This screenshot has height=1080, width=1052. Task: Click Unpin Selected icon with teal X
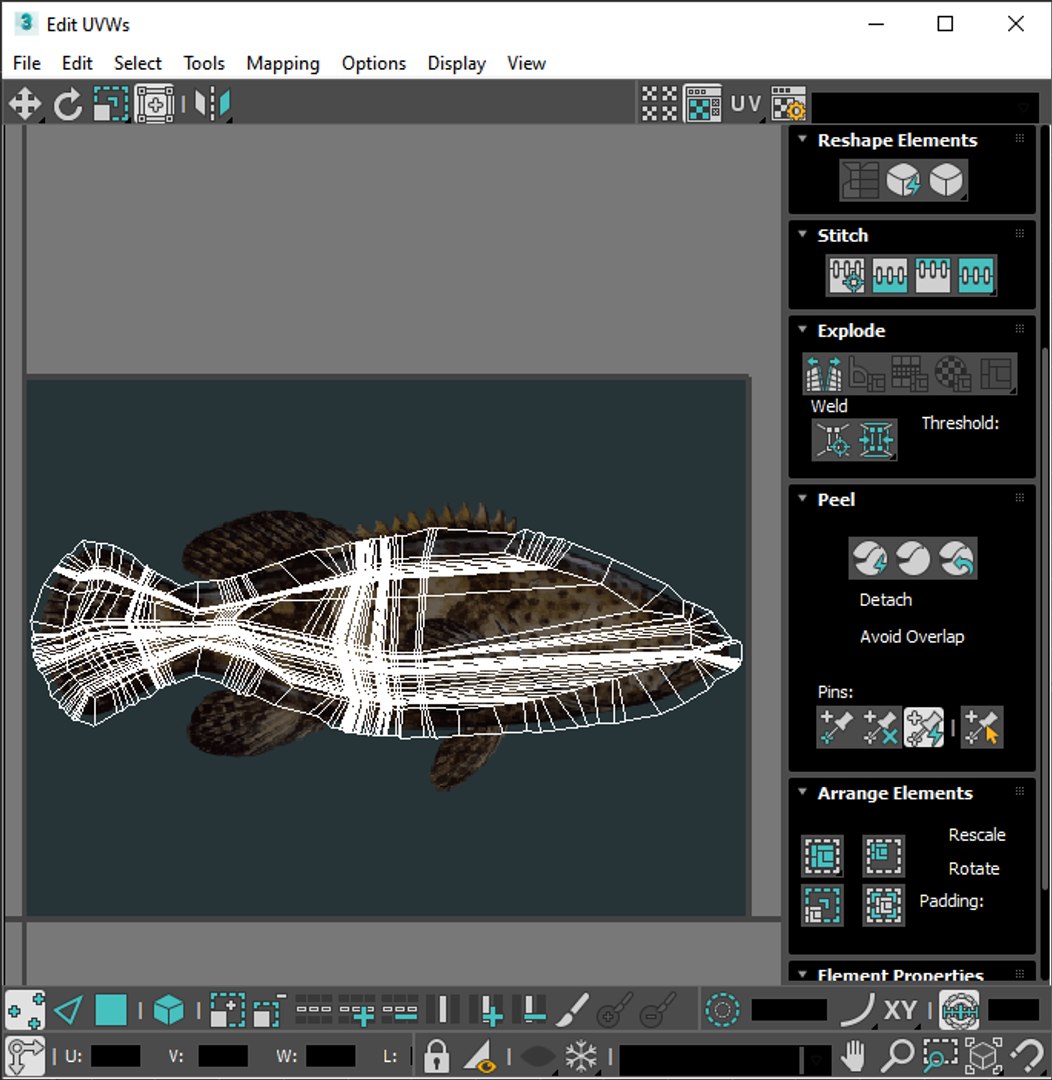[880, 727]
